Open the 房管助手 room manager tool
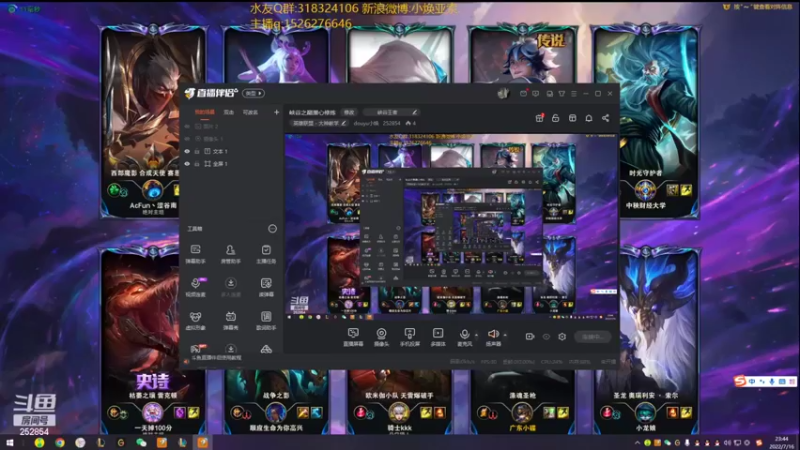Image resolution: width=800 pixels, height=450 pixels. coord(231,254)
